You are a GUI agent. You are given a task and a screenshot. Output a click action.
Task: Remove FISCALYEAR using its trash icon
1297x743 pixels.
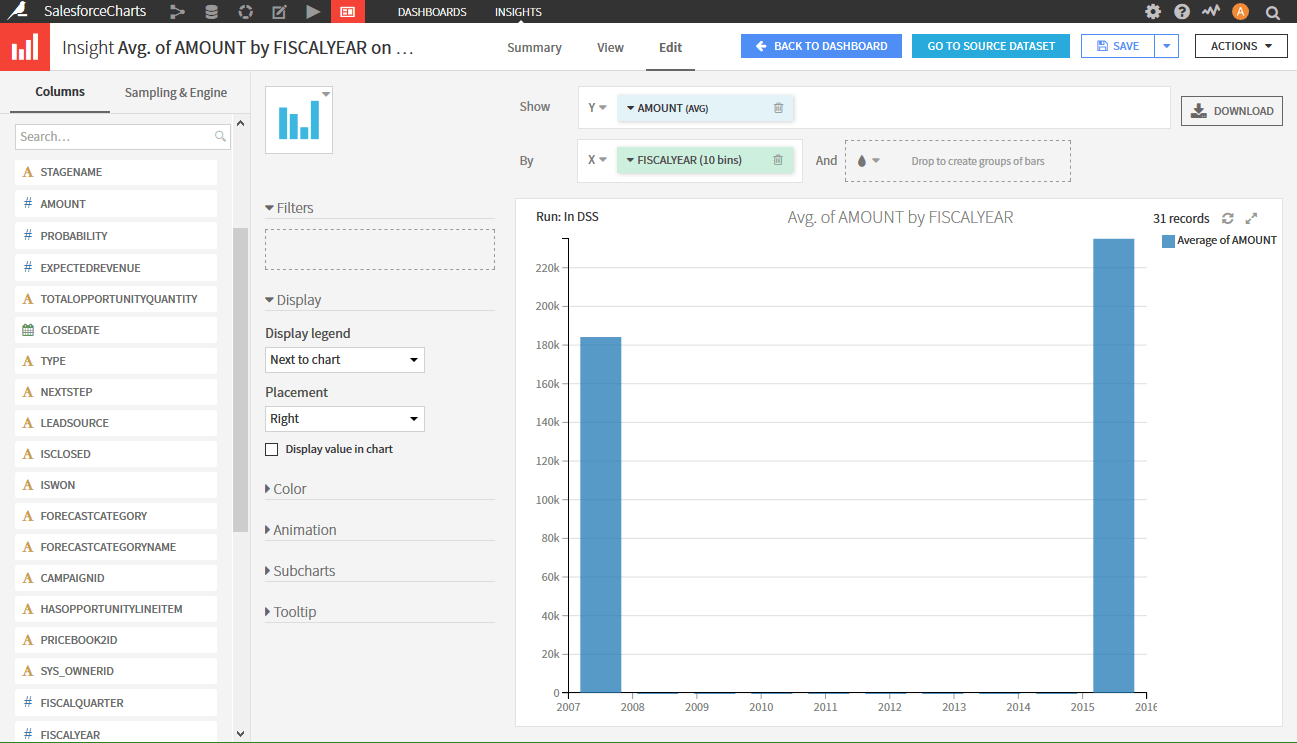[x=780, y=159]
